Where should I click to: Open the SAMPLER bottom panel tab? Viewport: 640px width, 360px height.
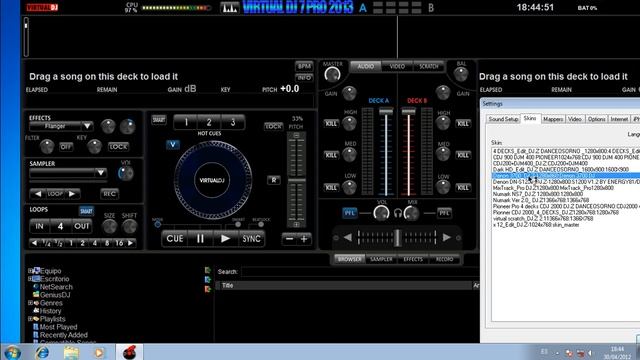coord(381,259)
